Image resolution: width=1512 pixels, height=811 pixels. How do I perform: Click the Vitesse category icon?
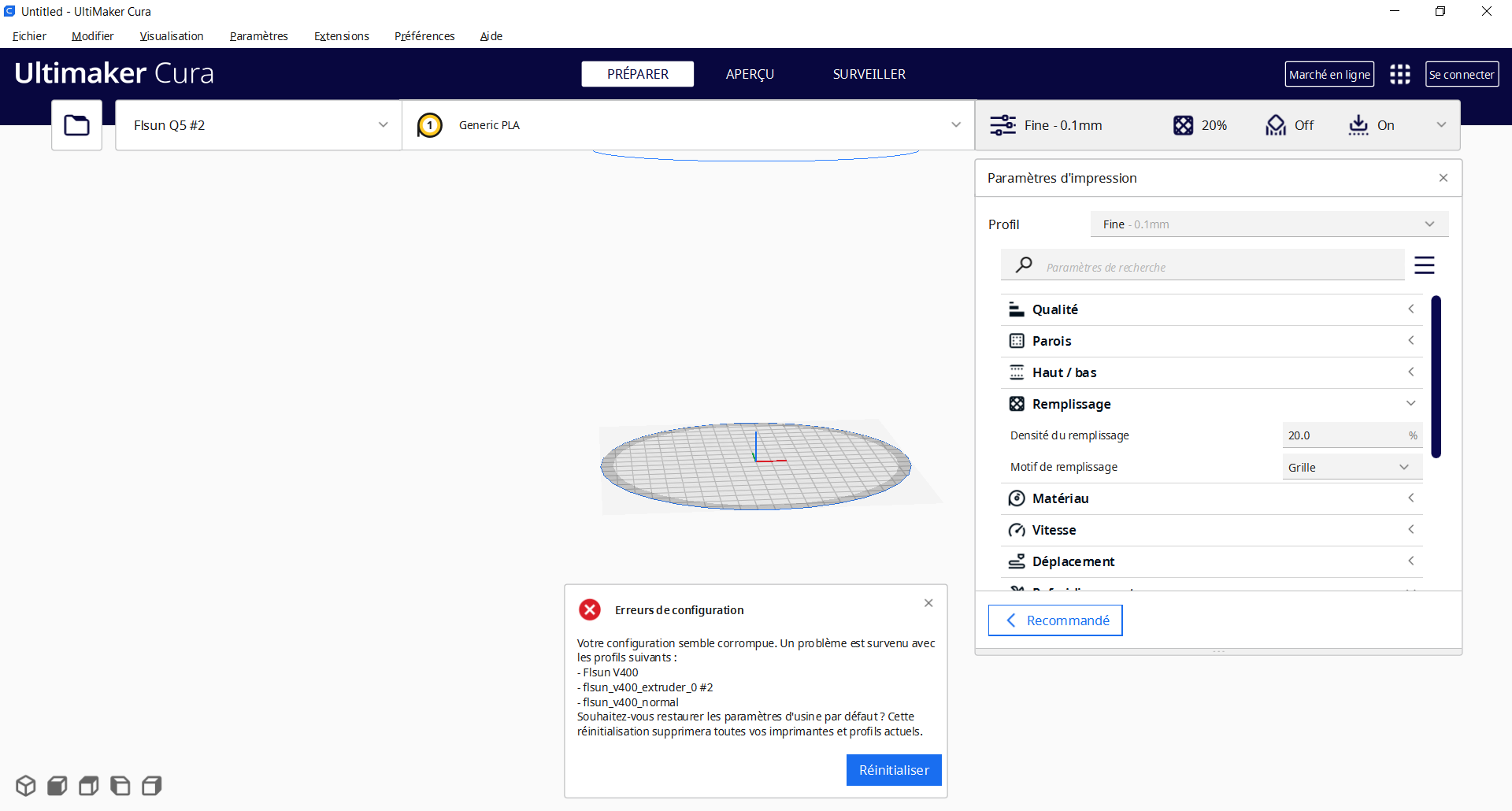(1017, 530)
